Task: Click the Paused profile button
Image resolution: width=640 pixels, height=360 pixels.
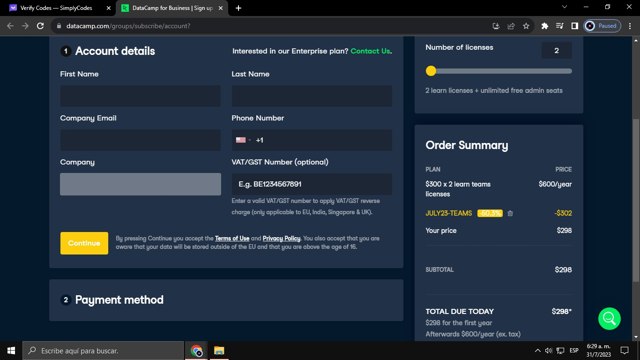Action: pos(602,26)
